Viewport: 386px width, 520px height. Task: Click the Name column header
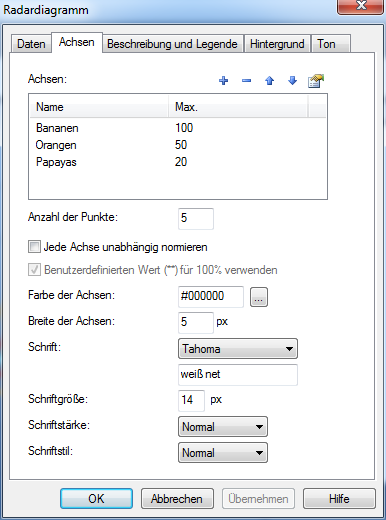point(99,107)
